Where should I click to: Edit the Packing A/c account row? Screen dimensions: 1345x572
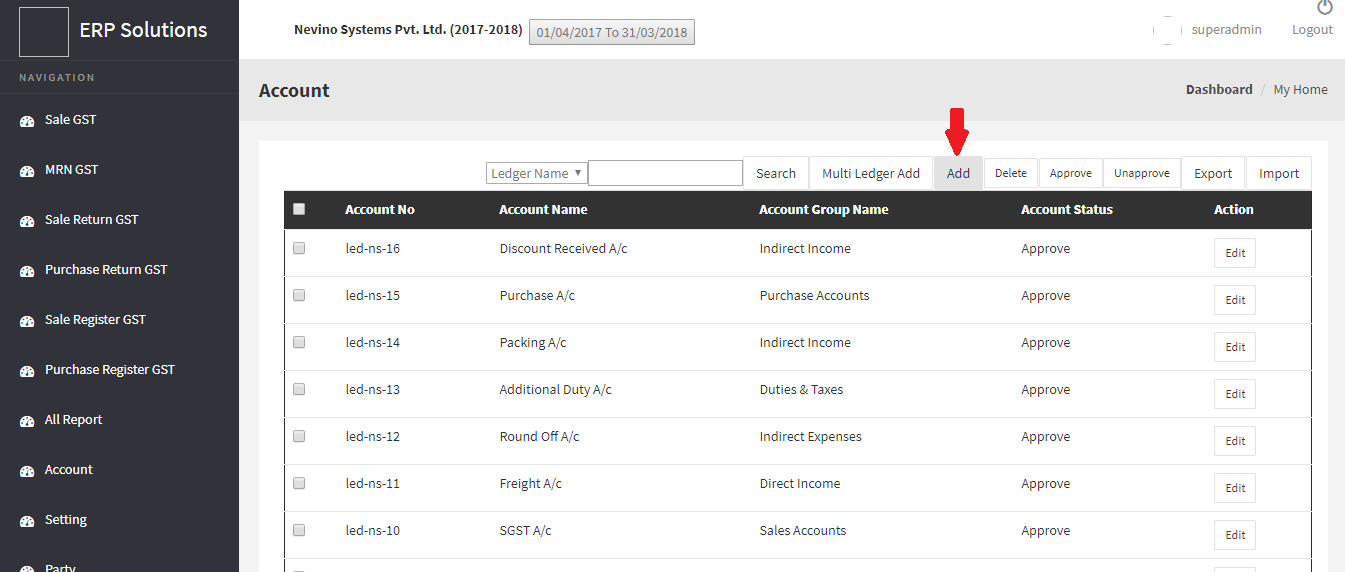pos(1235,347)
